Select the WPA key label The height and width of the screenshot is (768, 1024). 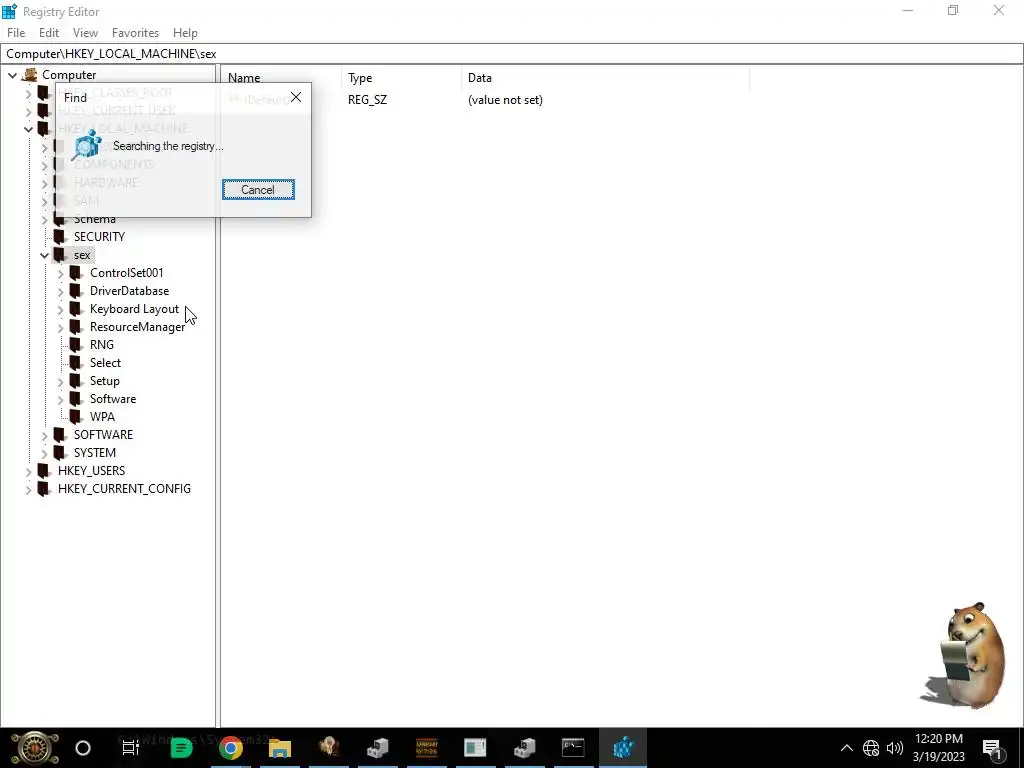[x=103, y=416]
